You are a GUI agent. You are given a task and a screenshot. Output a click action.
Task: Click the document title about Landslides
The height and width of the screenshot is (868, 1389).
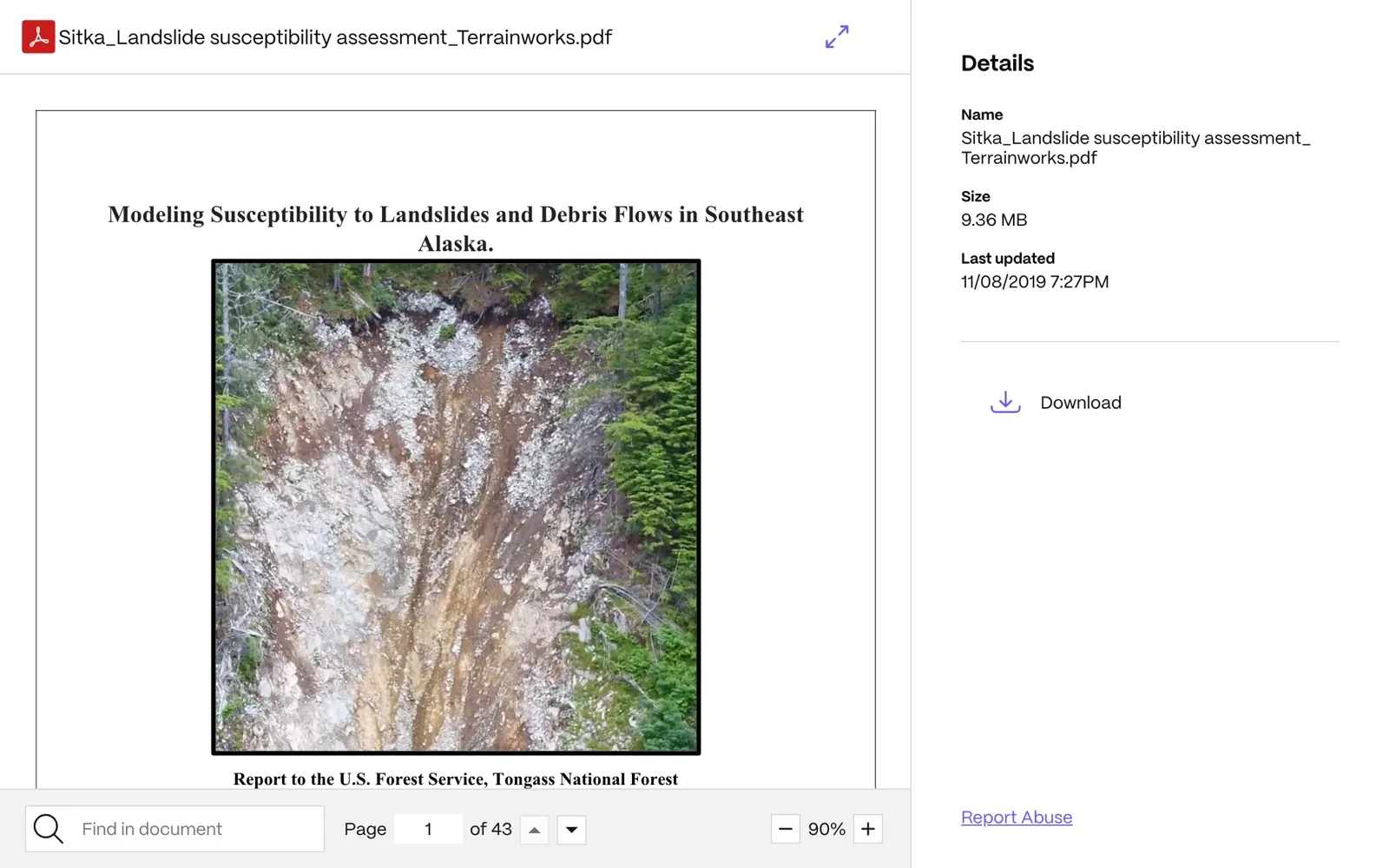(x=456, y=228)
